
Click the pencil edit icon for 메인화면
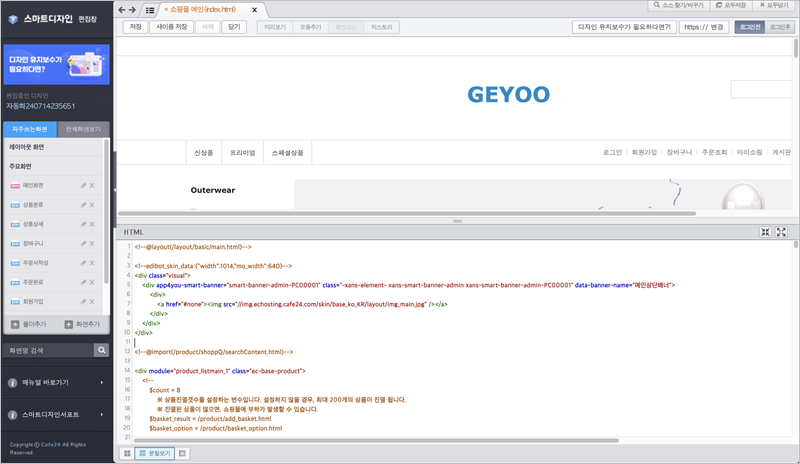coord(83,186)
